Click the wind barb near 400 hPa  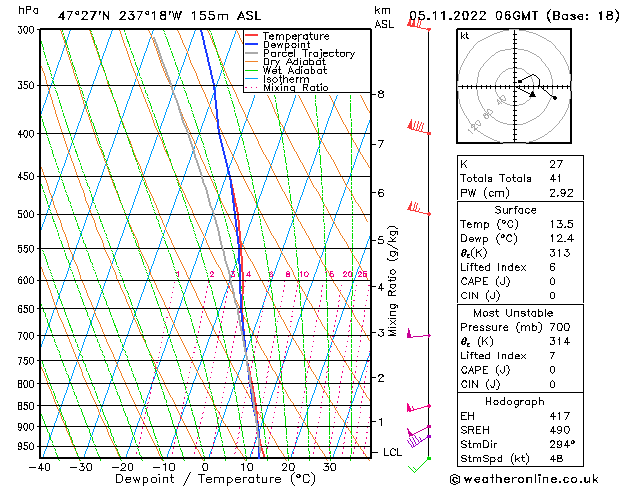(x=416, y=127)
